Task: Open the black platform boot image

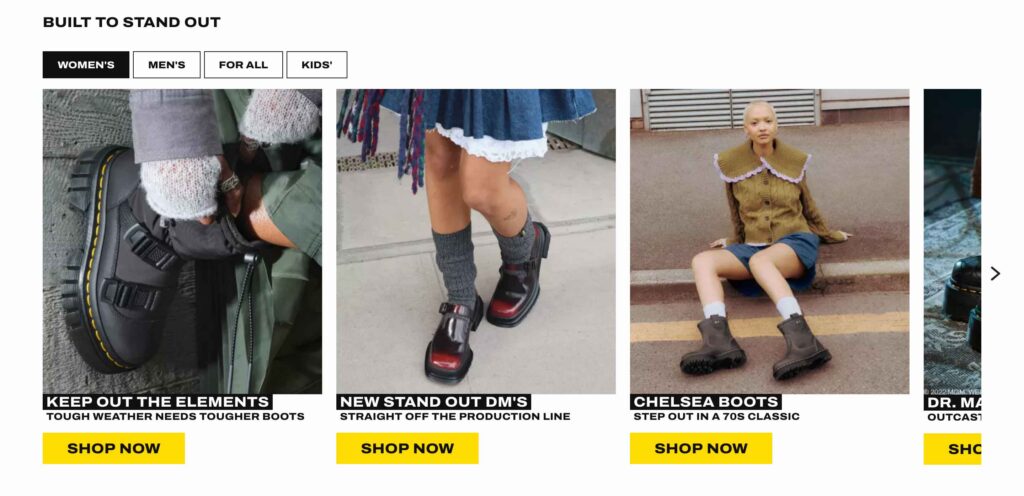Action: point(182,241)
